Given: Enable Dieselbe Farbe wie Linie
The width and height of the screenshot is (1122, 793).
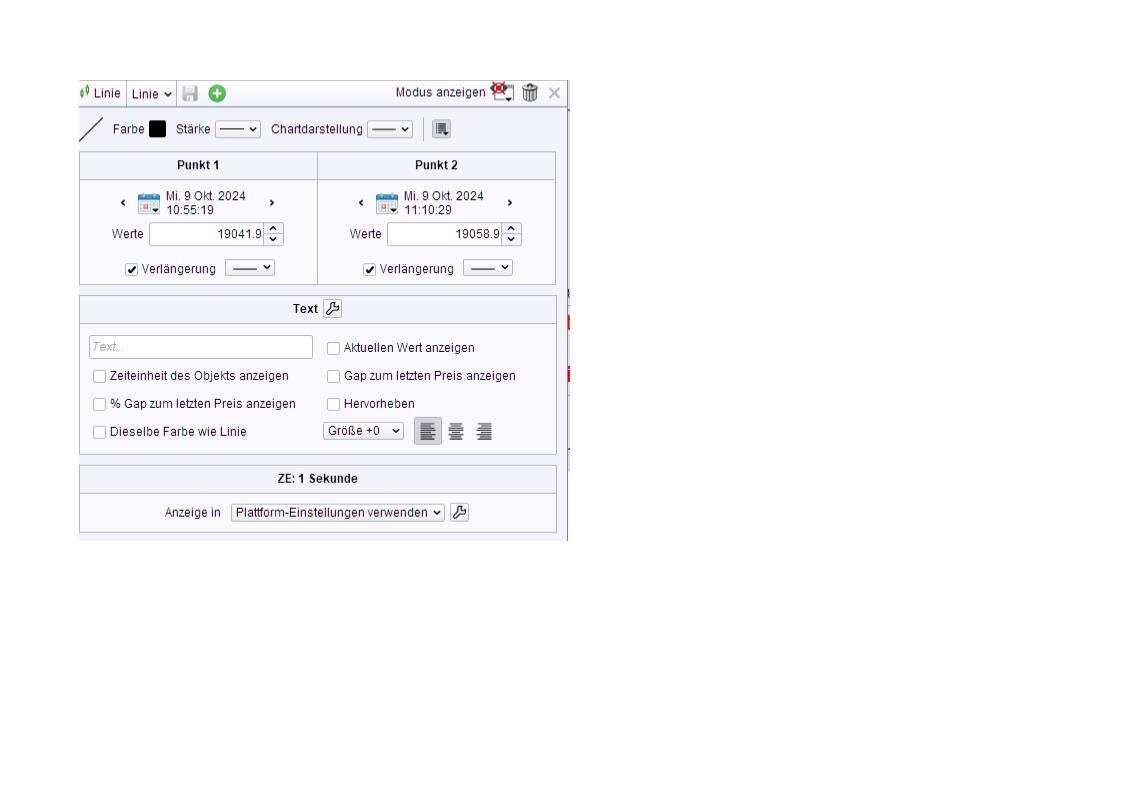Looking at the screenshot, I should point(99,432).
